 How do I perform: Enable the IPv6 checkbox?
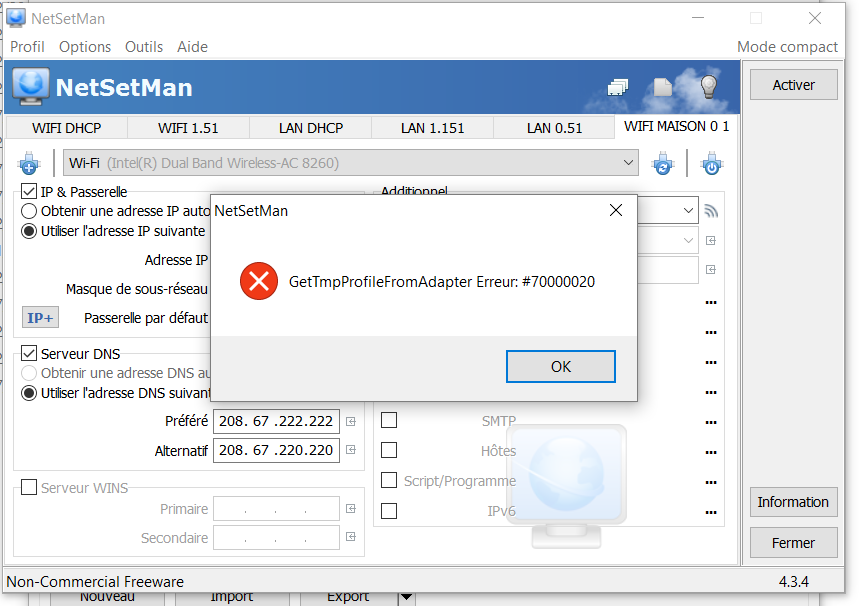pyautogui.click(x=389, y=511)
